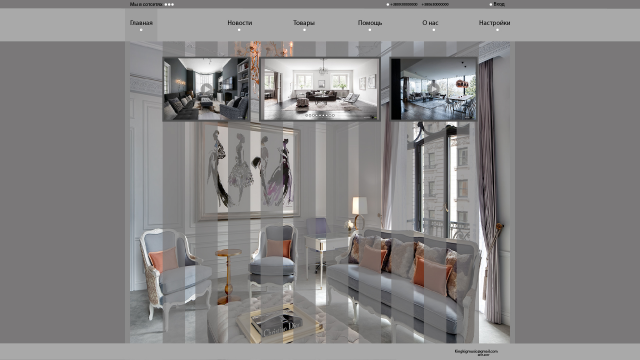640x360 pixels.
Task: Click the Вход login link
Action: 499,4
